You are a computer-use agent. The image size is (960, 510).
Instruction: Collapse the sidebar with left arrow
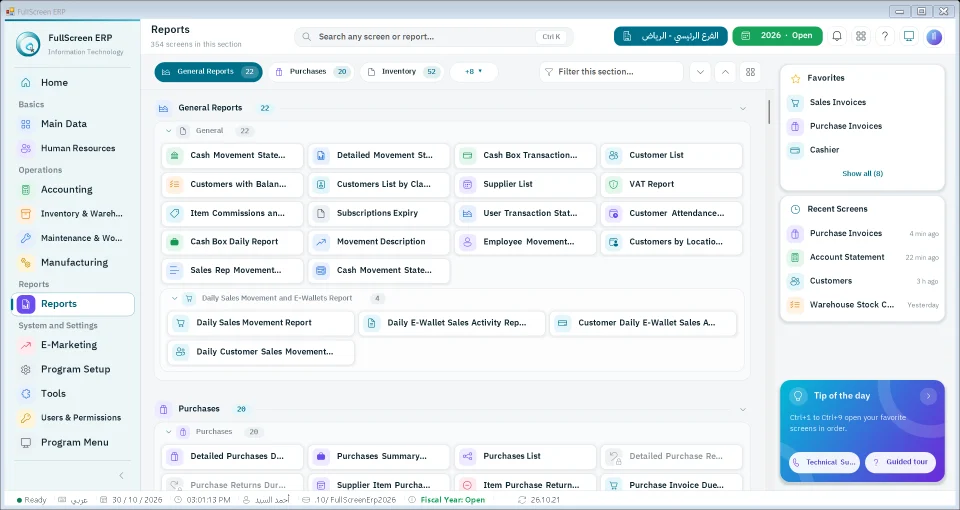121,476
